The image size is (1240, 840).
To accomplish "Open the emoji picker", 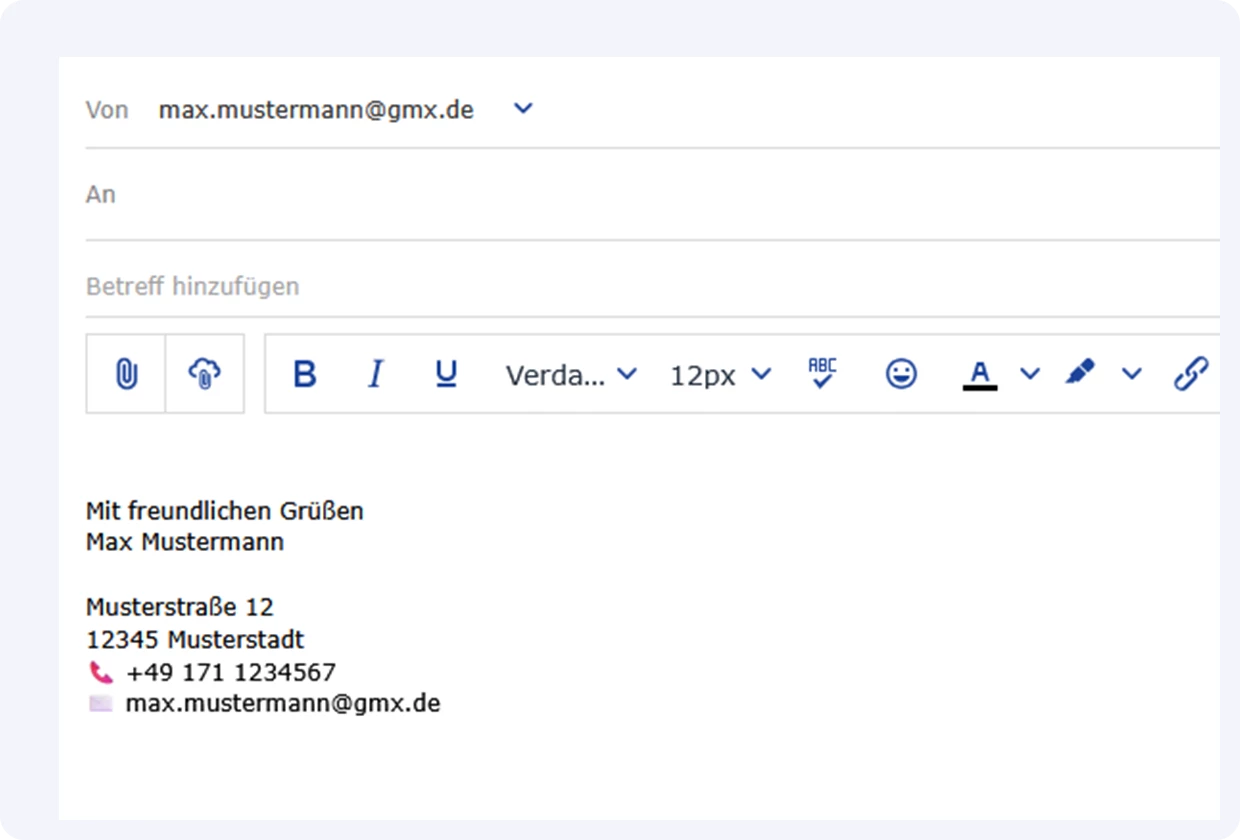I will tap(900, 373).
